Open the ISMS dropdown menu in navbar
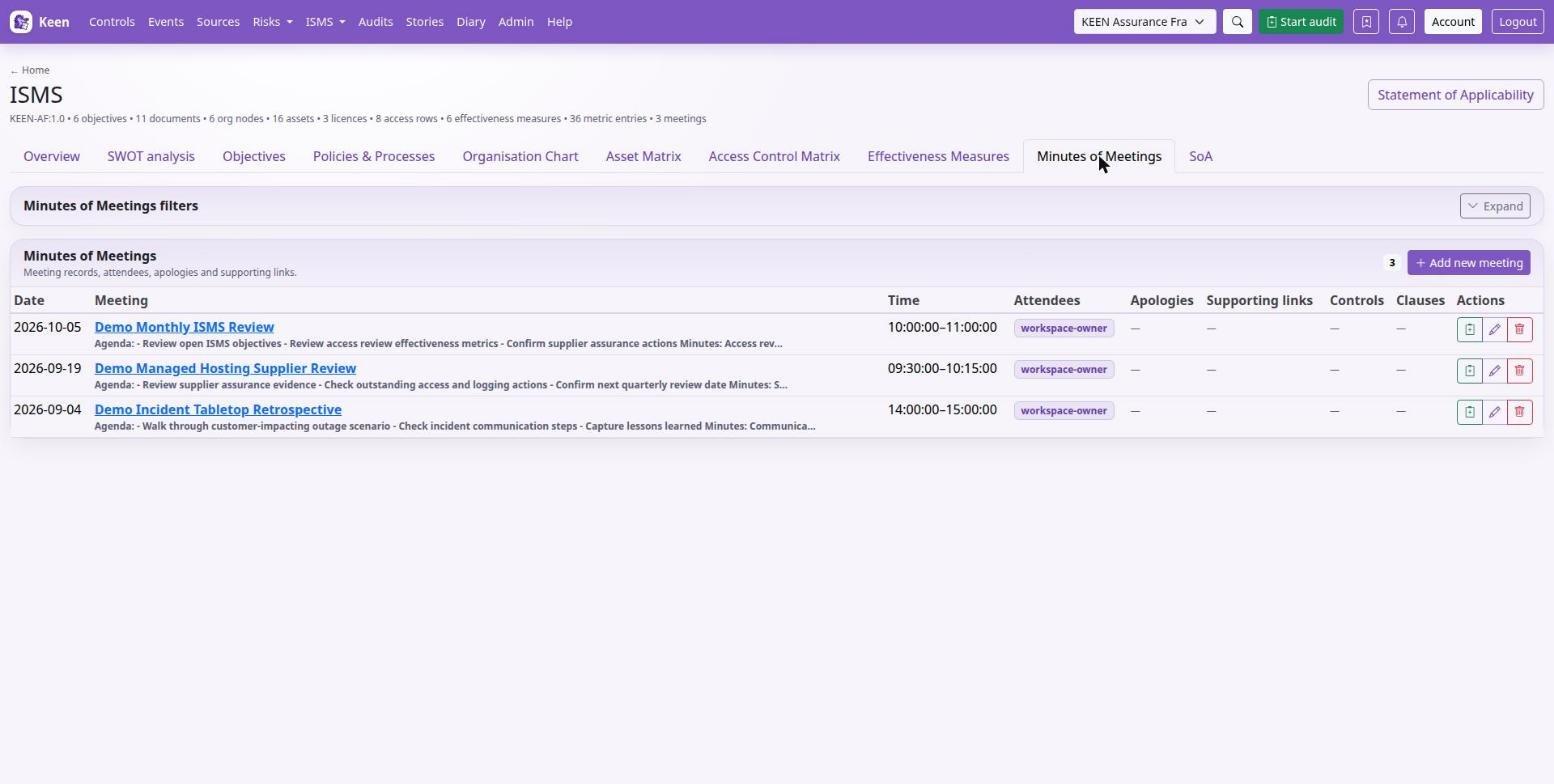Screen dimensions: 1554x784 point(325,22)
